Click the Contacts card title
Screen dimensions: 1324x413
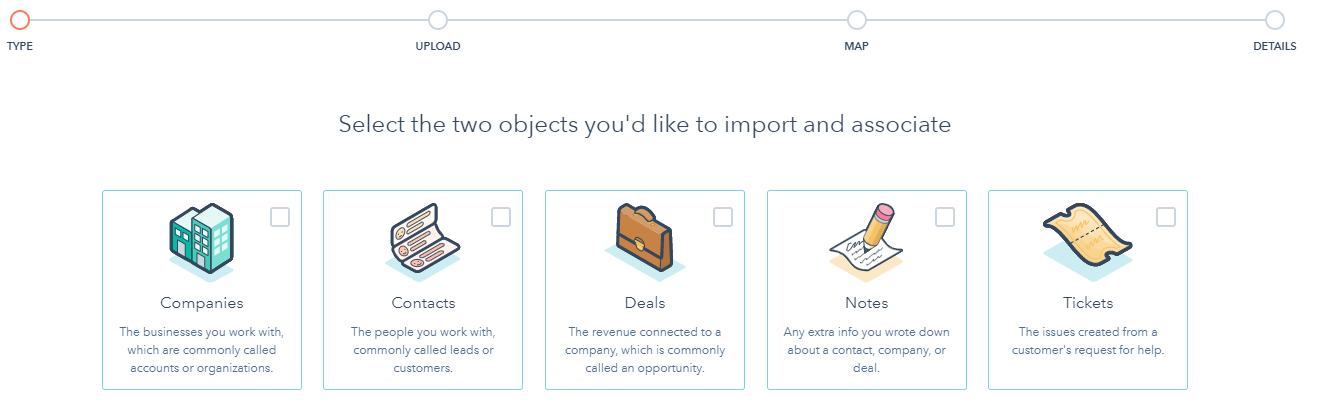point(423,303)
